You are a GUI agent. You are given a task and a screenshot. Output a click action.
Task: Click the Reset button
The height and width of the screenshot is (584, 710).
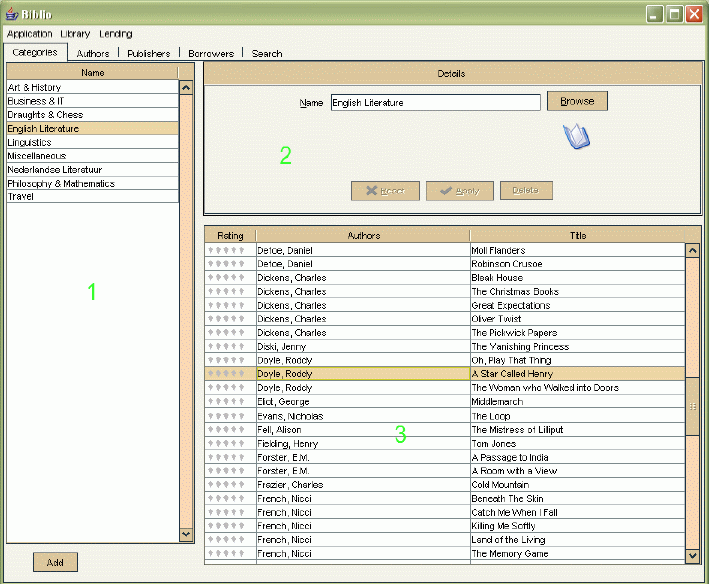(385, 191)
